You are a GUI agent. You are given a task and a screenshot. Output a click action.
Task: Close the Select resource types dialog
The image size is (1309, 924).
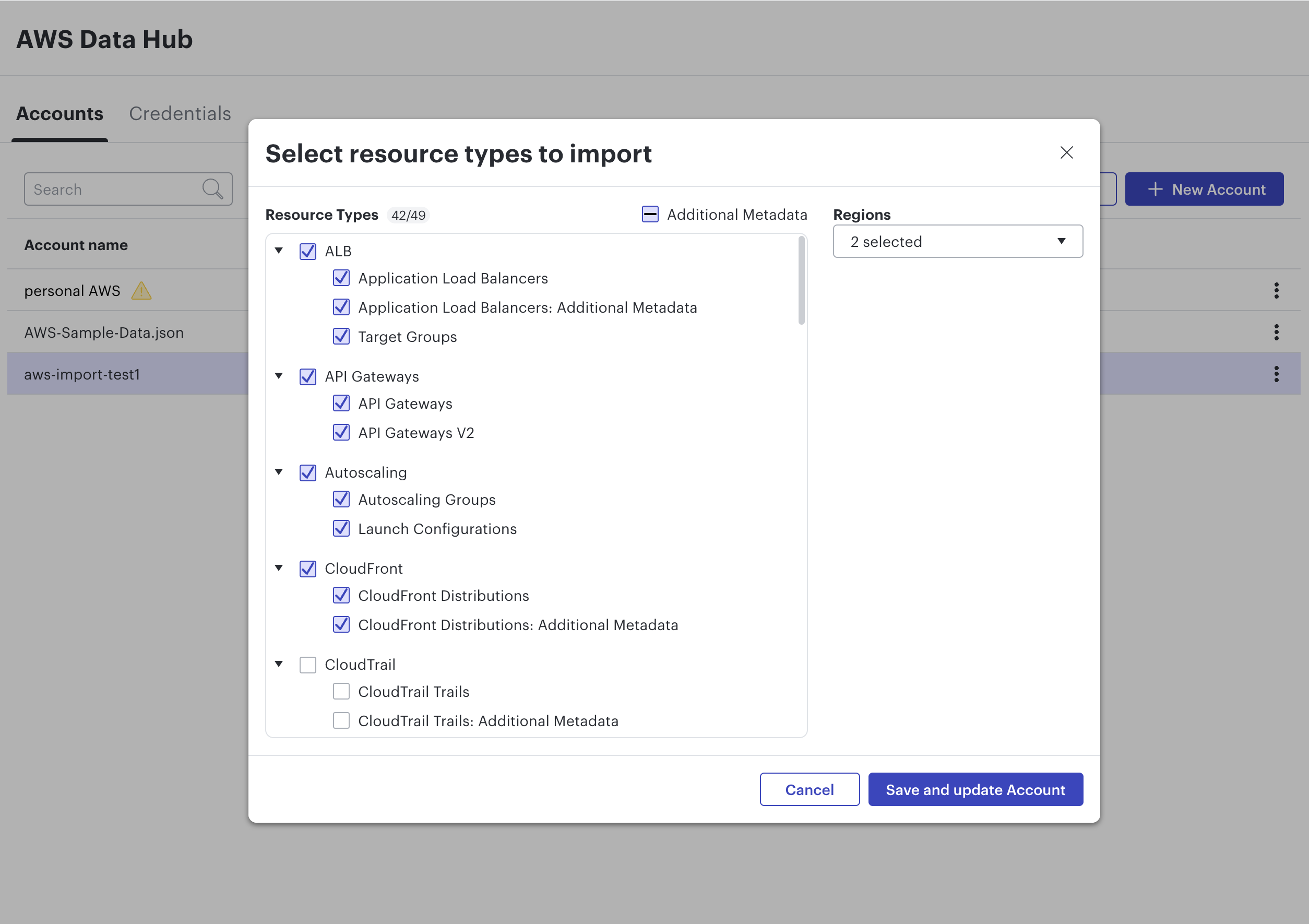click(1067, 153)
